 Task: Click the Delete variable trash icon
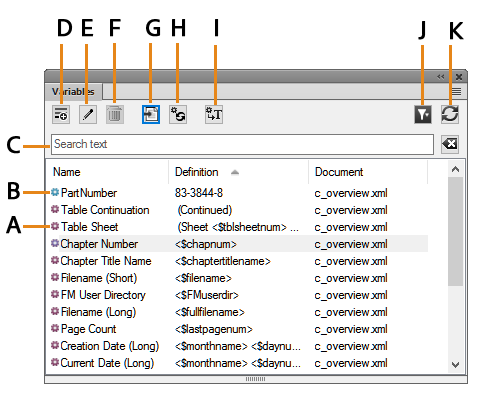pyautogui.click(x=115, y=115)
